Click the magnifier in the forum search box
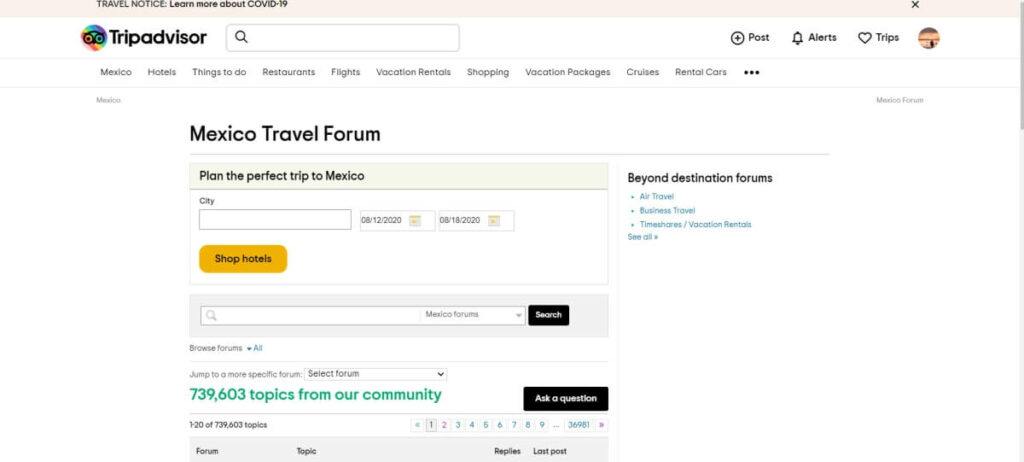1024x462 pixels. [x=211, y=316]
